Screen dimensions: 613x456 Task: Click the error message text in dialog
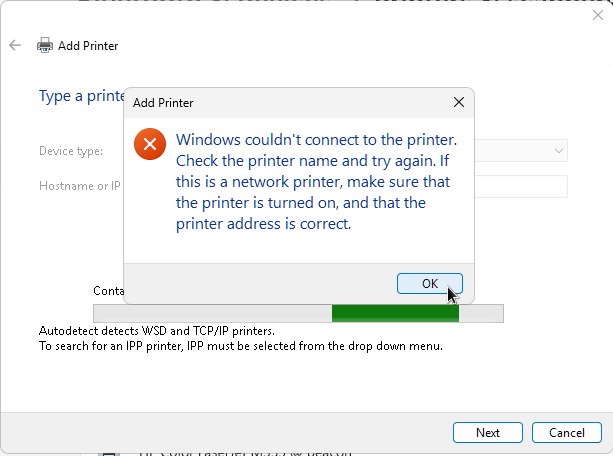pos(315,181)
